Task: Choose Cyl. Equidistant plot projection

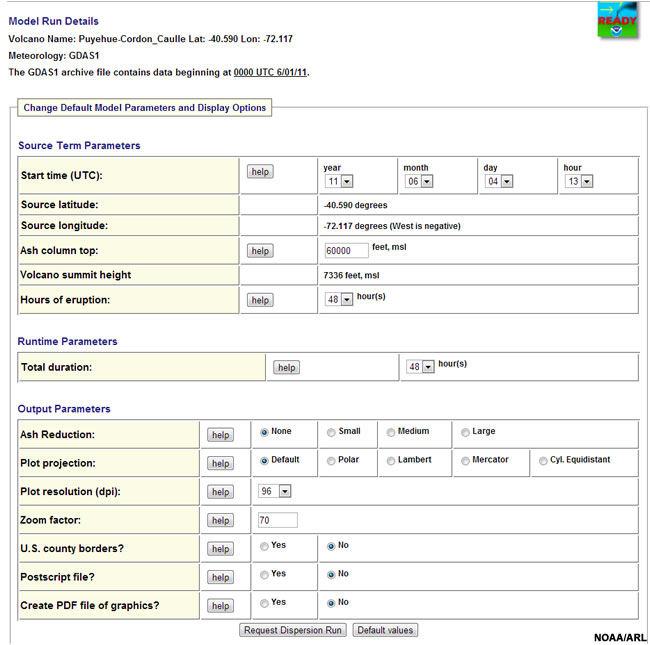Action: click(x=543, y=461)
